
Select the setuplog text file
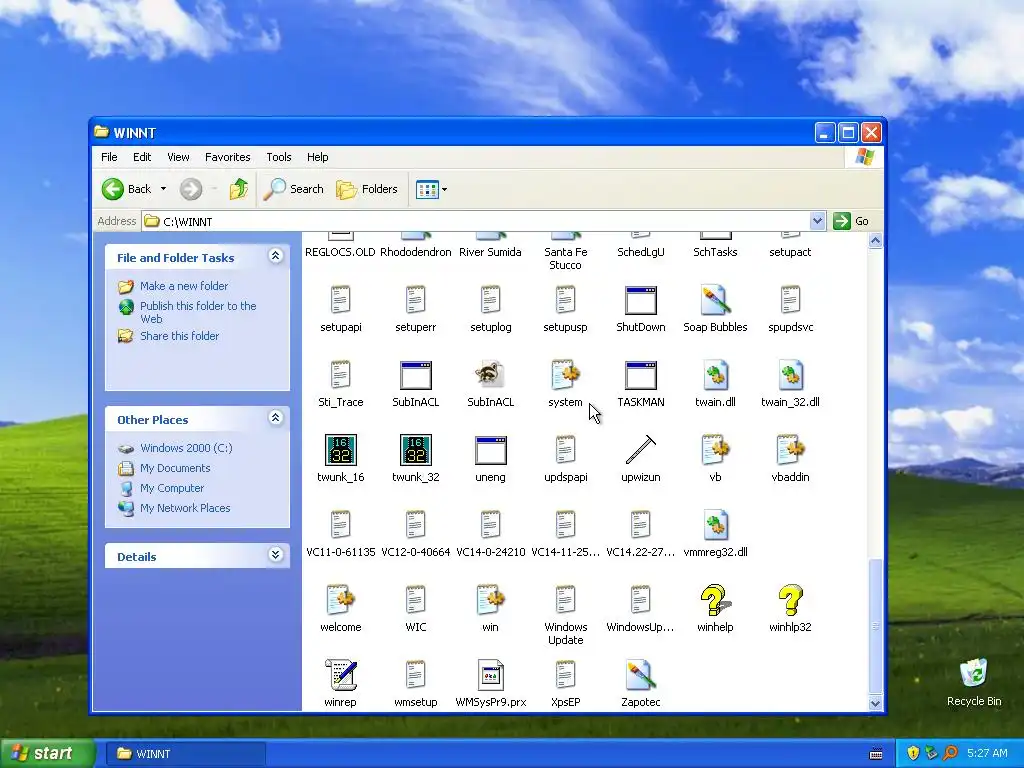click(490, 300)
